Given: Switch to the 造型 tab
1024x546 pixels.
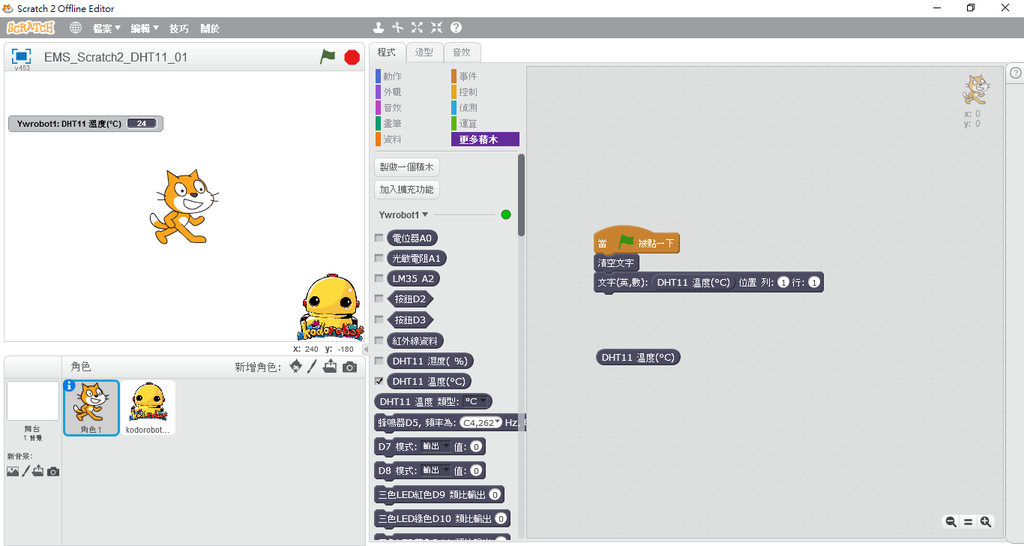Looking at the screenshot, I should click(x=424, y=52).
